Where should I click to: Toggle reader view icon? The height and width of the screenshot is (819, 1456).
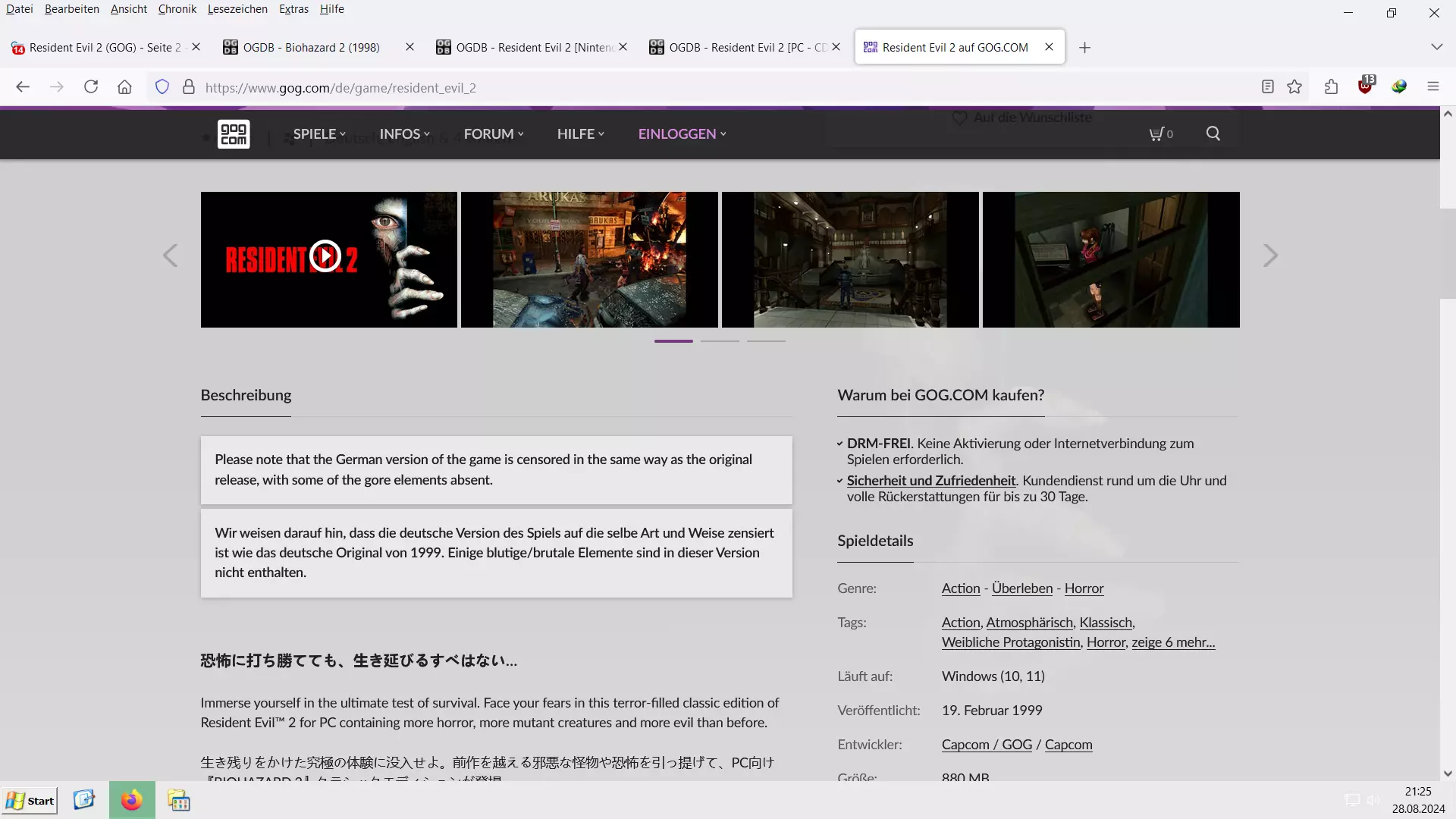(x=1268, y=87)
